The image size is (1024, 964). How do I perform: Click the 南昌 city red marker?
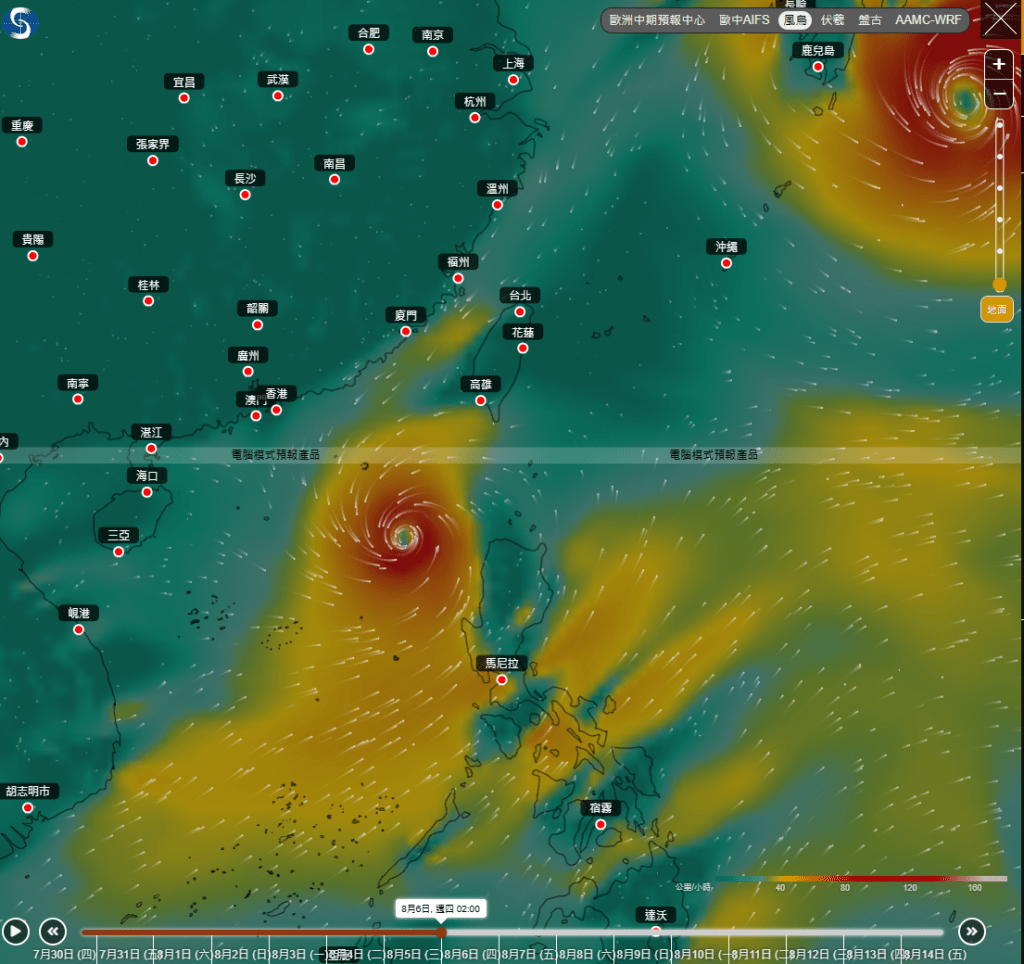tap(334, 180)
